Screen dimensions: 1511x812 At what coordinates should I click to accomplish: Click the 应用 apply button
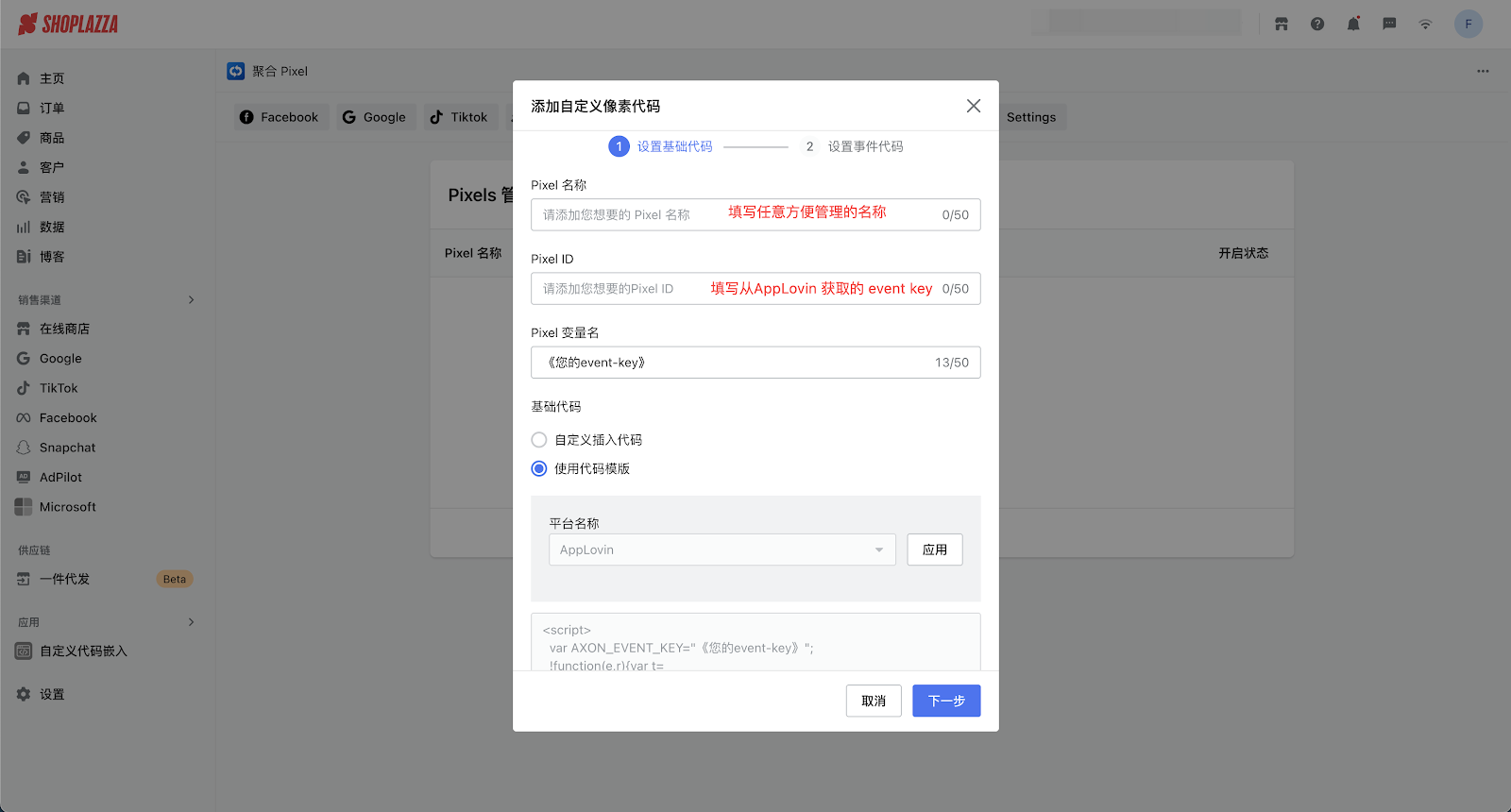(935, 550)
